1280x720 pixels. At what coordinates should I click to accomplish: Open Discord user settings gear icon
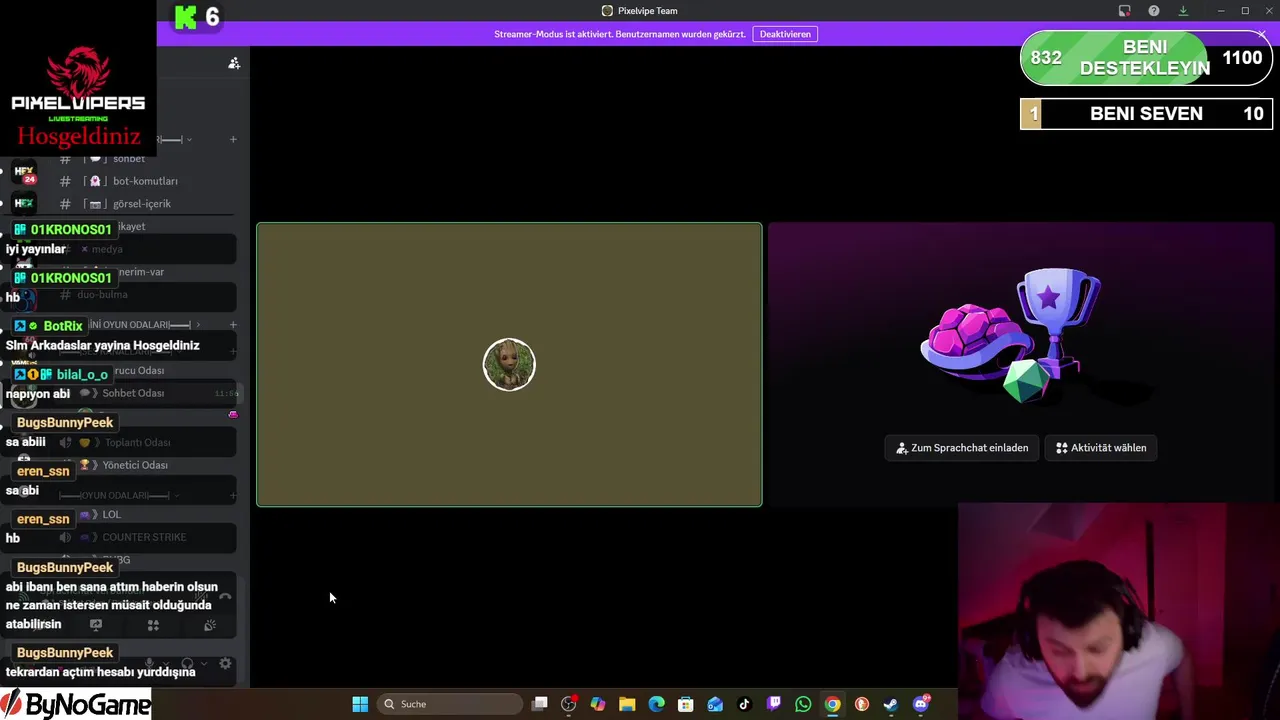(225, 663)
